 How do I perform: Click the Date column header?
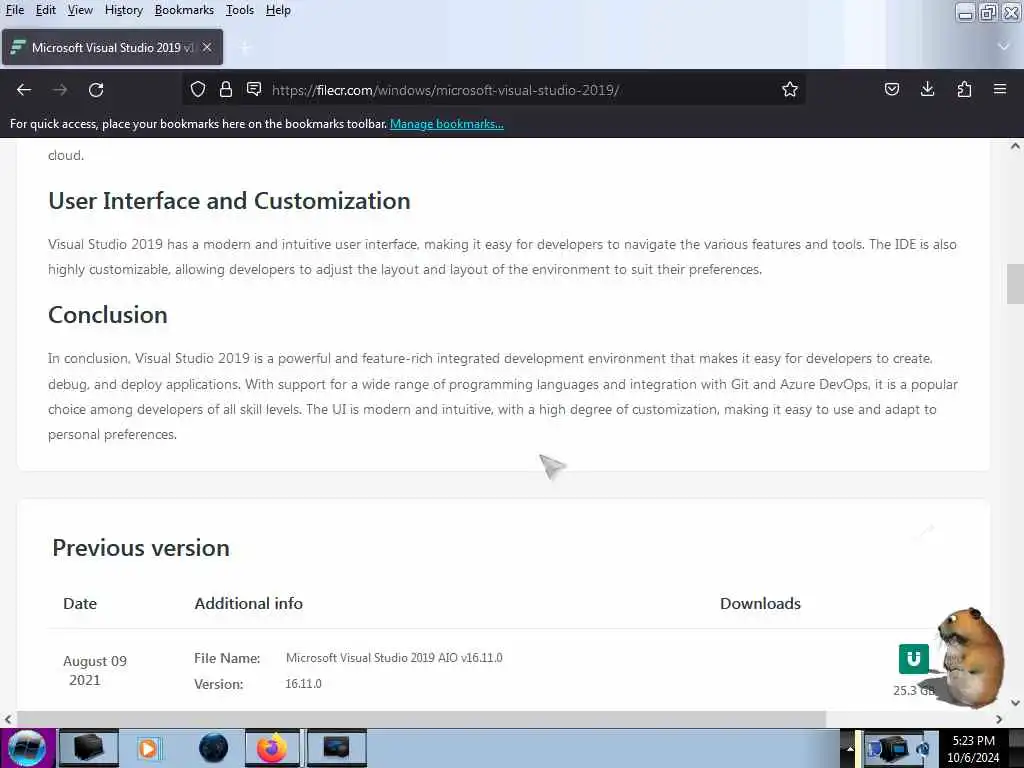click(80, 603)
